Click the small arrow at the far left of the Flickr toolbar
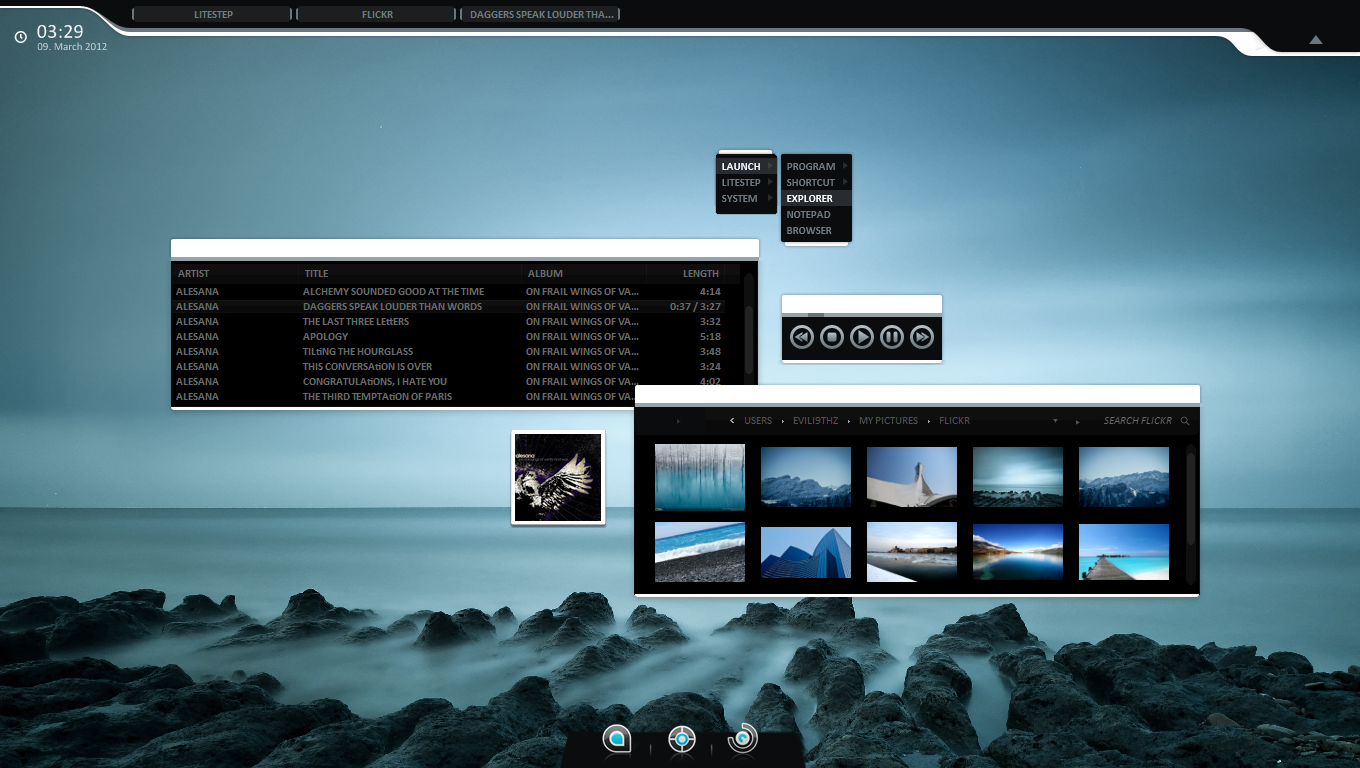The image size is (1360, 768). coord(678,421)
